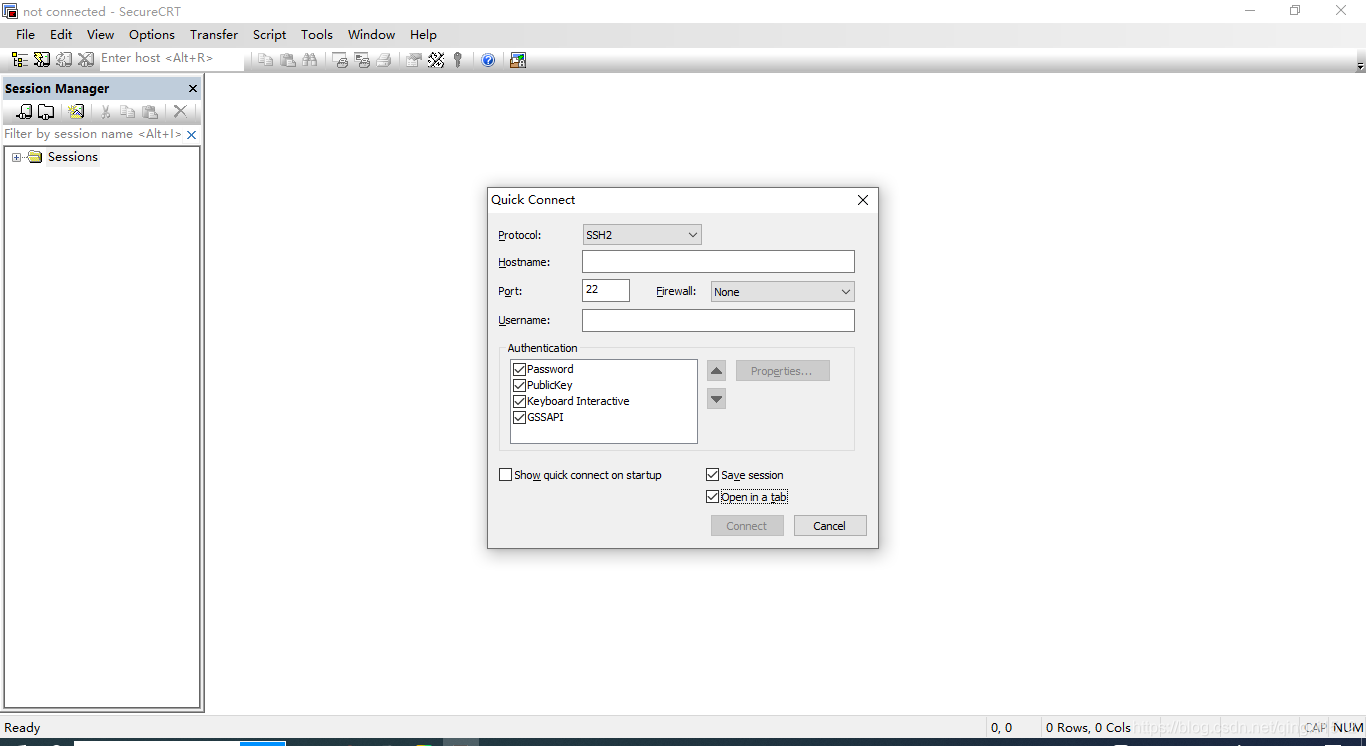Screen dimensions: 1366x746
Task: Open the Edit menu
Action: (61, 34)
